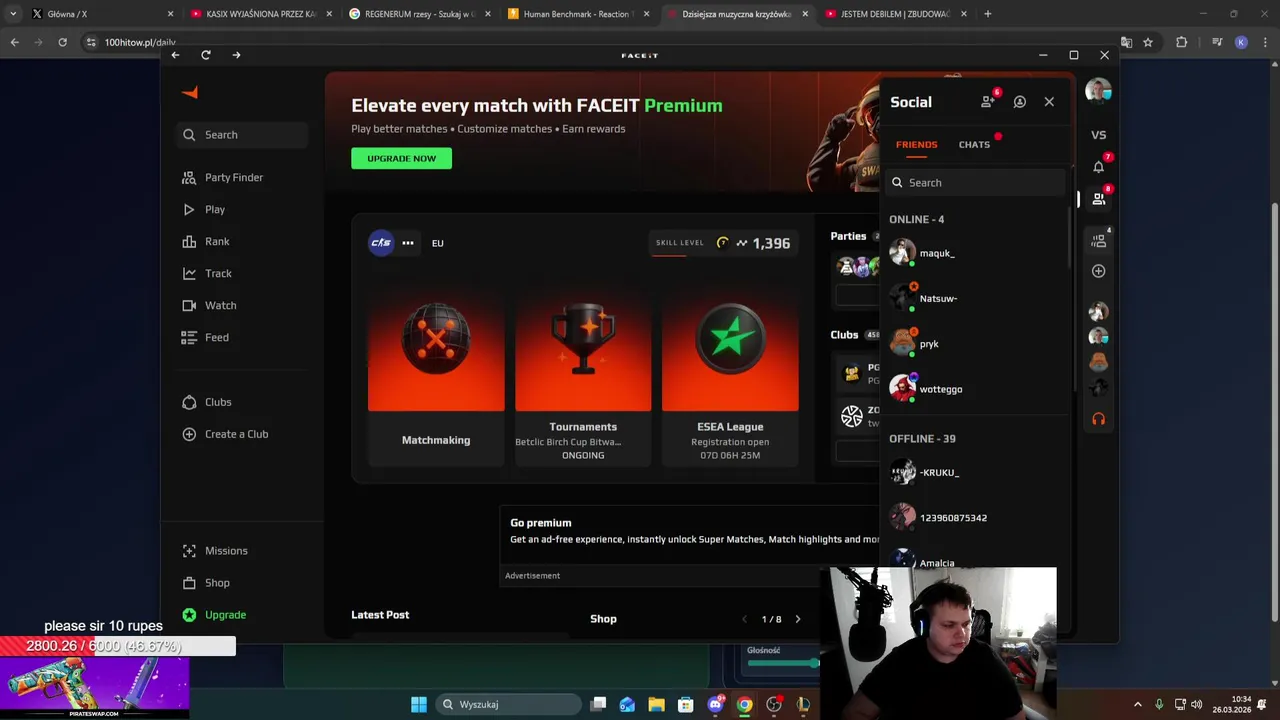Reload the FACEIT app page
The height and width of the screenshot is (720, 1280).
click(x=206, y=55)
